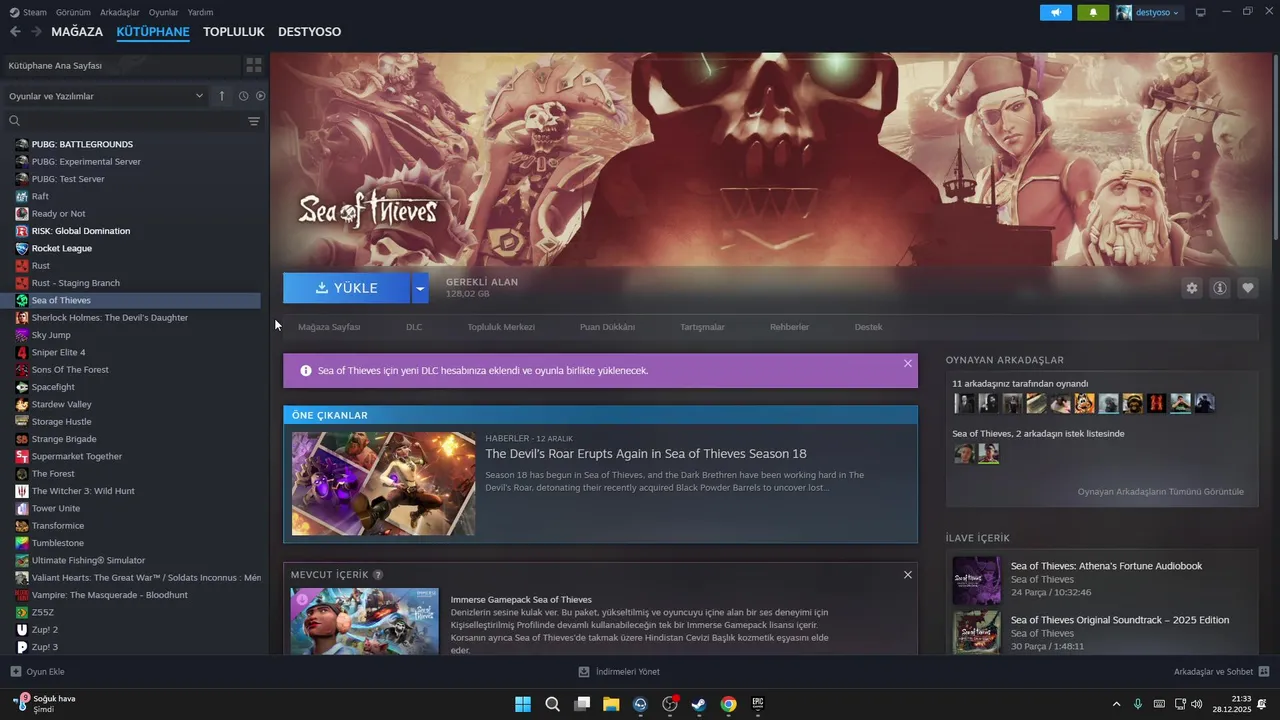Select Rocket League in the library
The image size is (1280, 720).
(x=133, y=248)
